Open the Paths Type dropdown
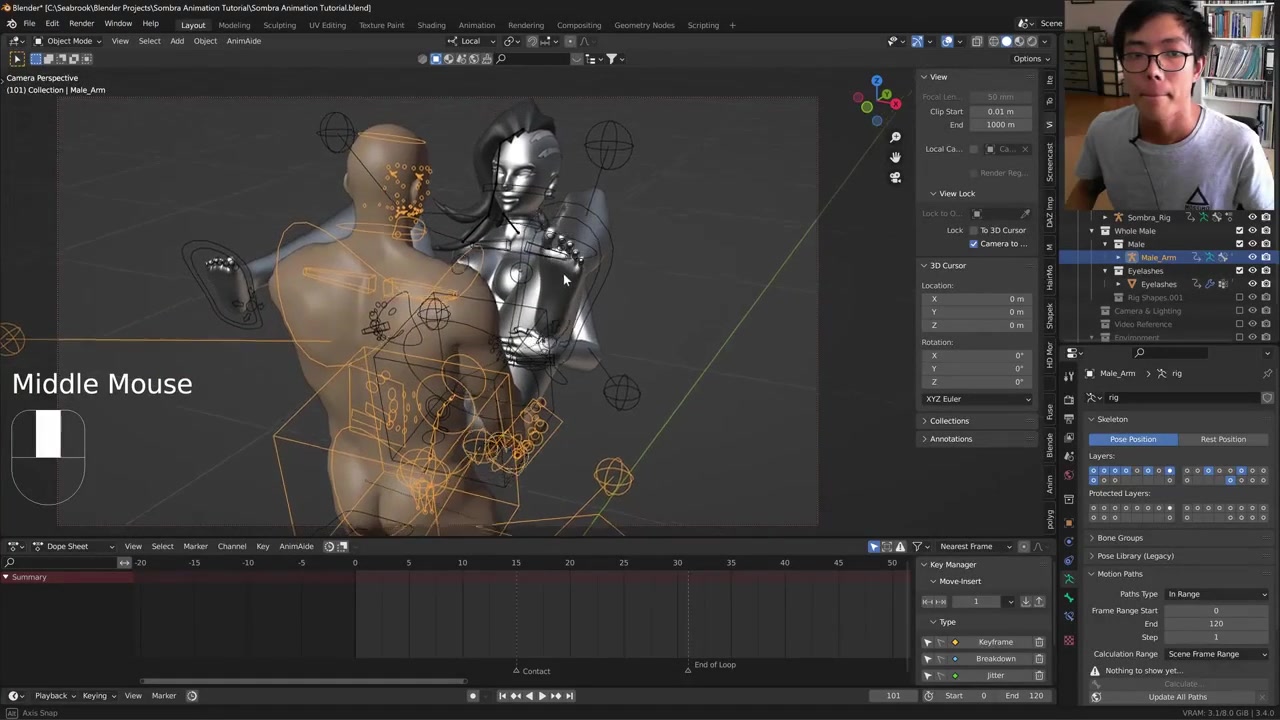1280x720 pixels. point(1216,594)
